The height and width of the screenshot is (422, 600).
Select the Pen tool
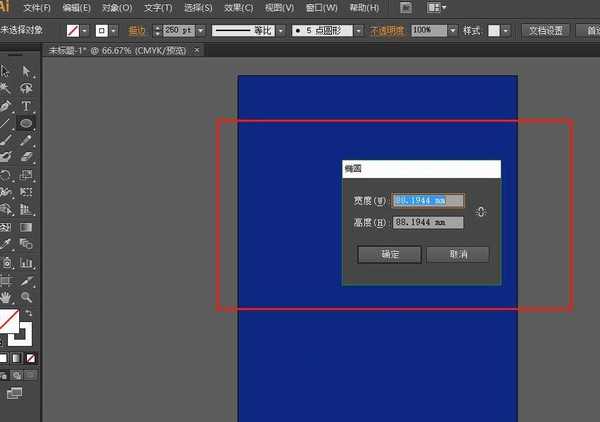coord(5,106)
